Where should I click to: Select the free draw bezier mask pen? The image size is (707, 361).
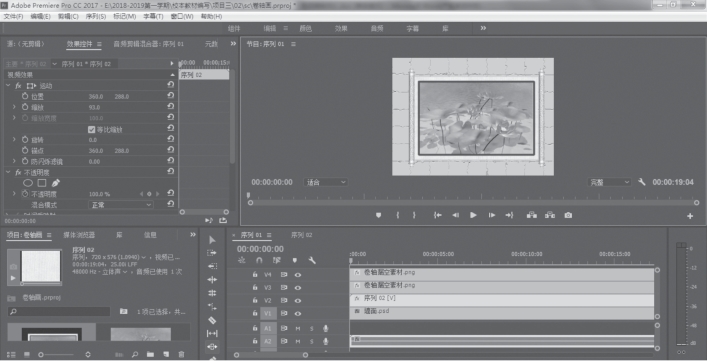pos(55,183)
